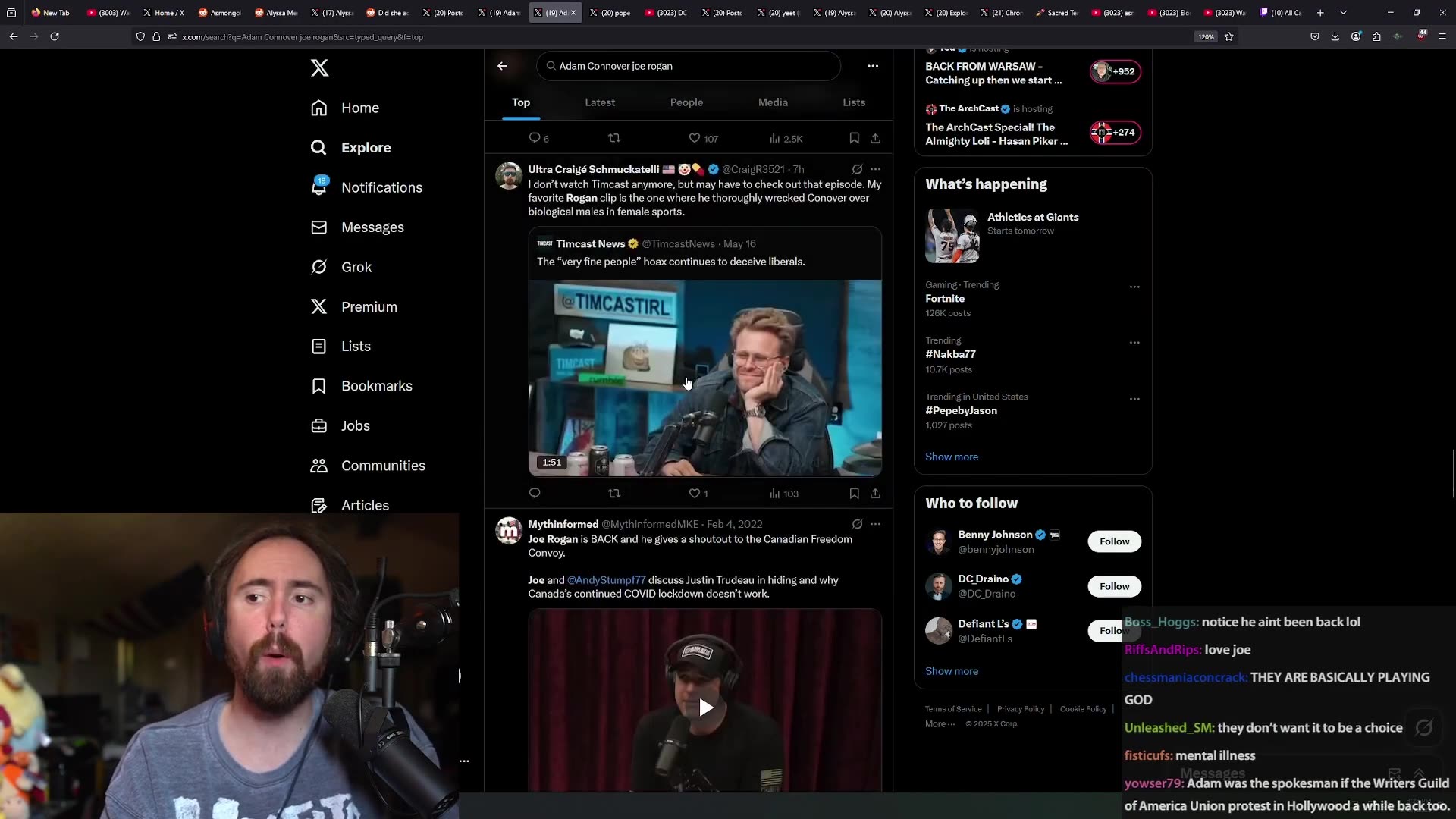Open the Bookmarks section

coord(377,386)
